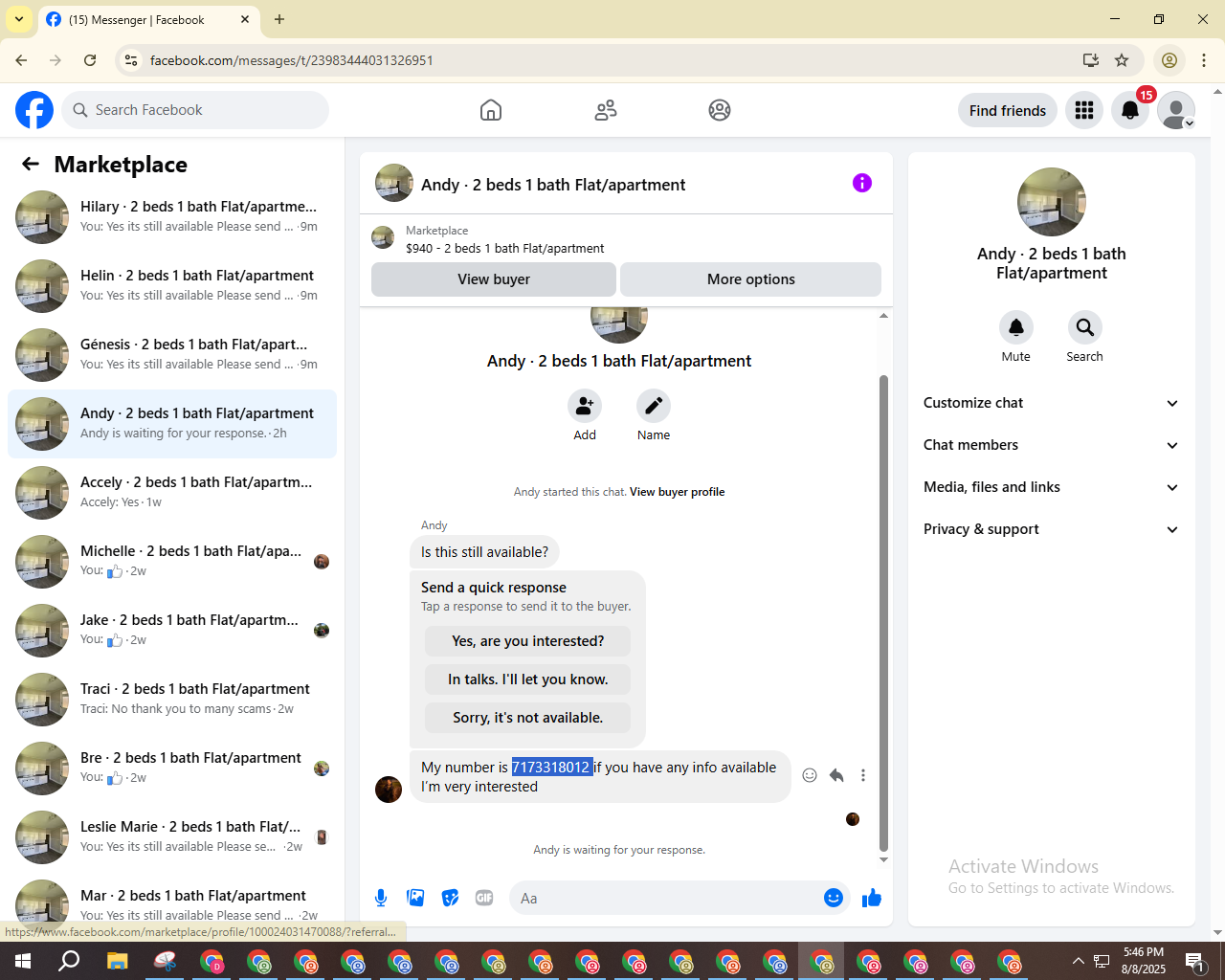Image resolution: width=1225 pixels, height=980 pixels.
Task: Open the Génesis conversation
Action: (x=172, y=355)
